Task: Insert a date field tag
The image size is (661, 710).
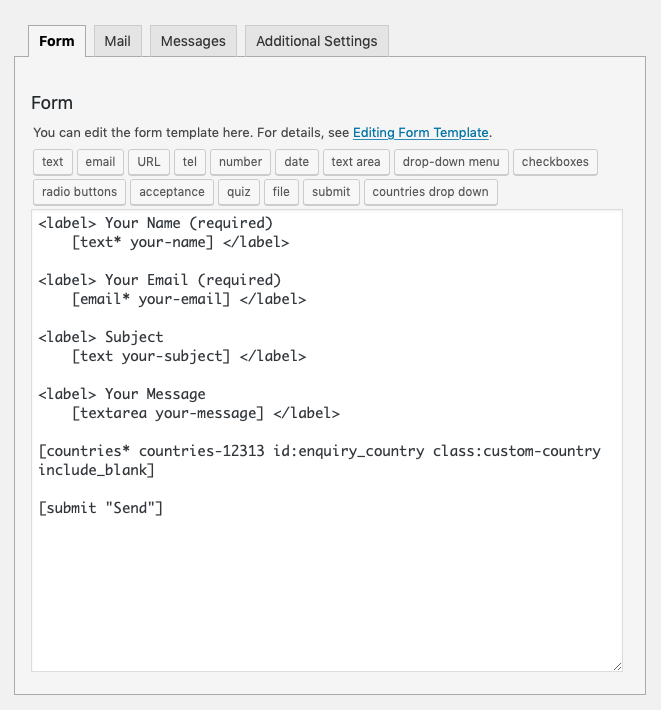Action: point(297,162)
